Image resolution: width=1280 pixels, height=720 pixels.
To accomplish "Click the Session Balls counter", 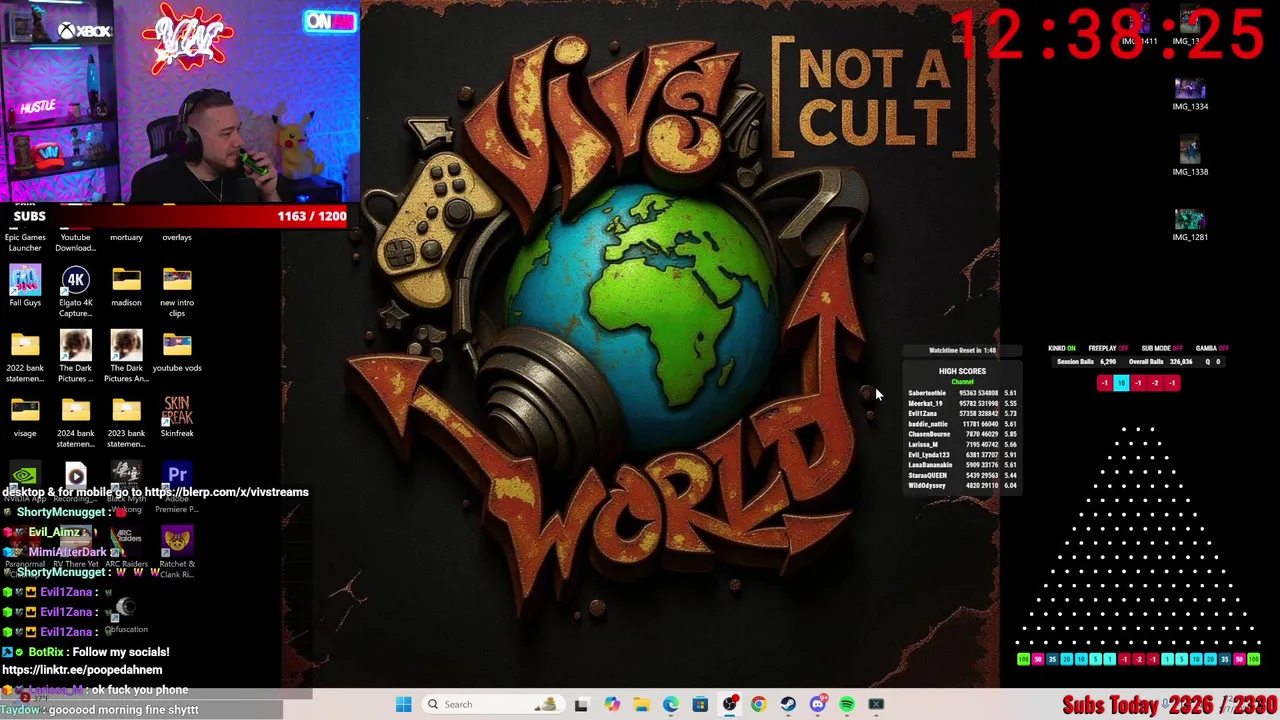I will pos(1086,361).
